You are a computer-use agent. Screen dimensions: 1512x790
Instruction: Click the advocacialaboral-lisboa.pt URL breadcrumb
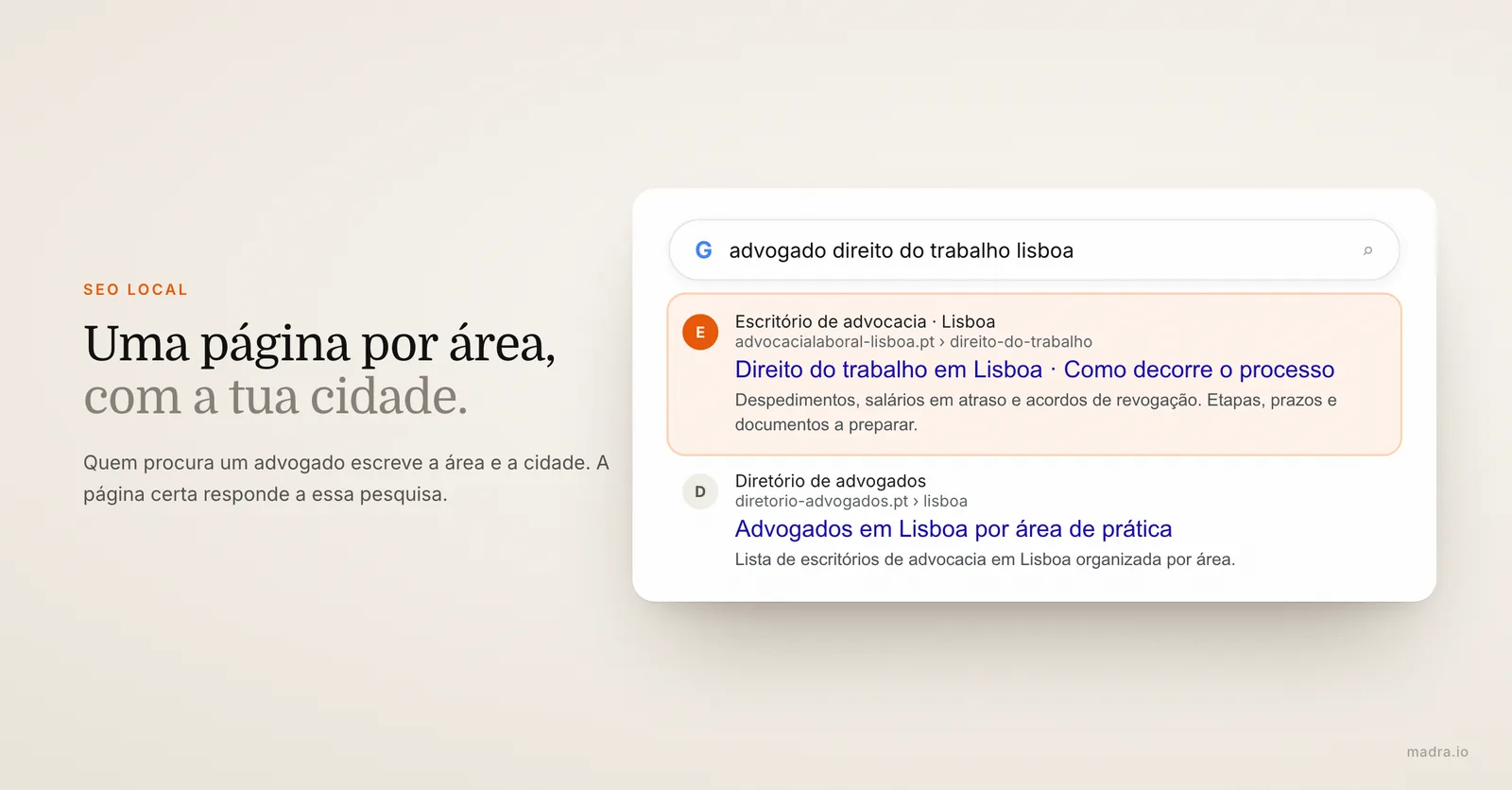[914, 342]
